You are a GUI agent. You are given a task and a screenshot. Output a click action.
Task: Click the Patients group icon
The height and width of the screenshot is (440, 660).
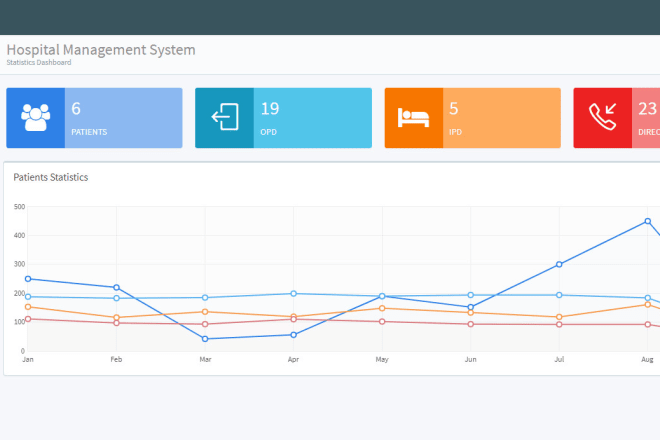pyautogui.click(x=36, y=117)
